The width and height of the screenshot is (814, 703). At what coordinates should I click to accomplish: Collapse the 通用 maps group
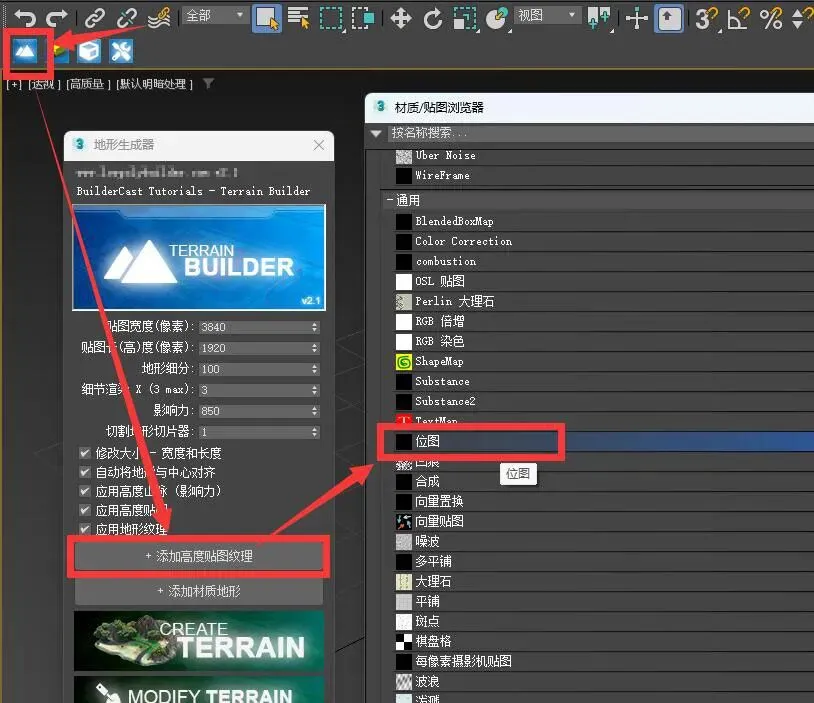390,200
